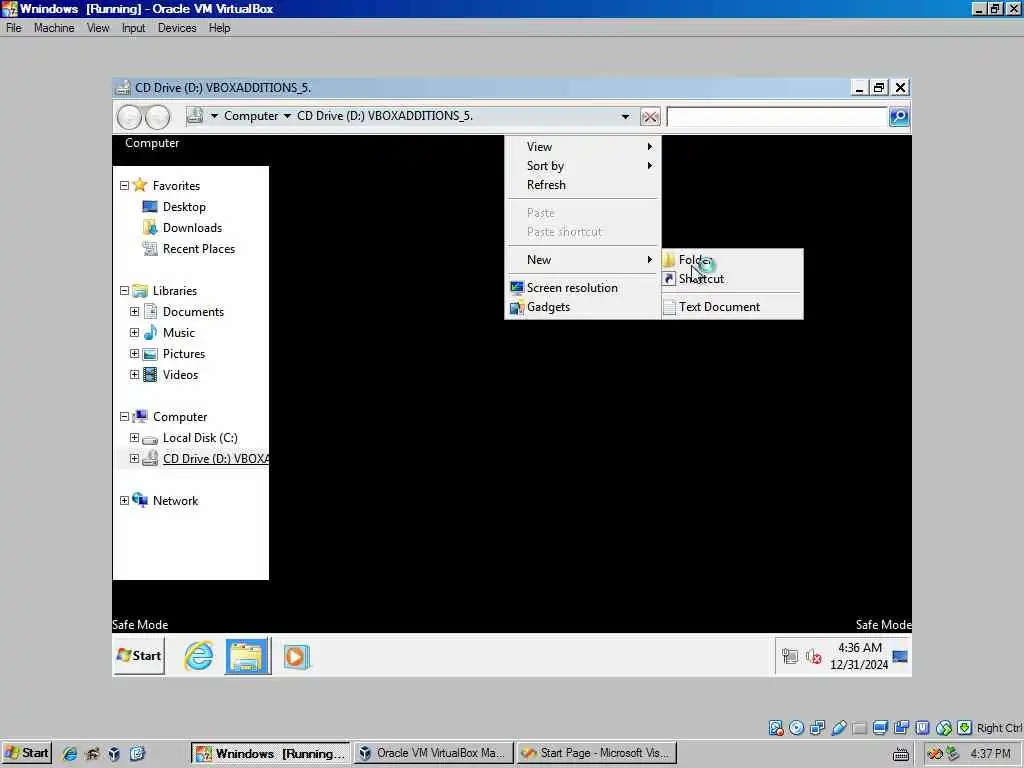Collapse the Libraries tree node

[124, 291]
